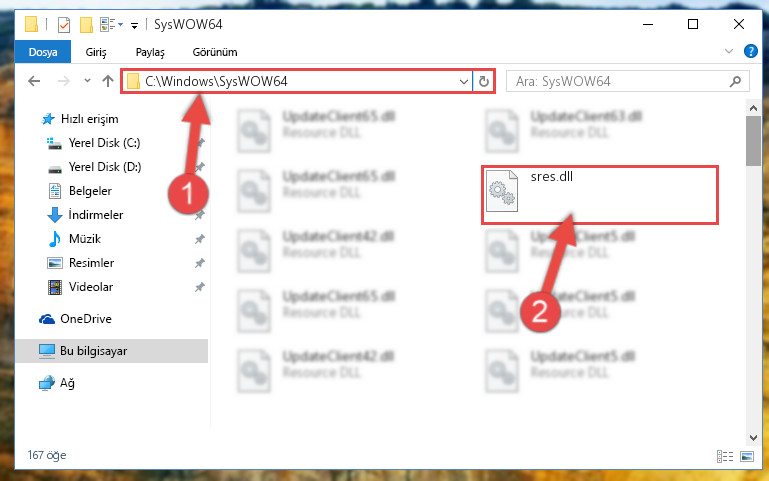
Task: Click the search magnifier icon
Action: pyautogui.click(x=735, y=81)
